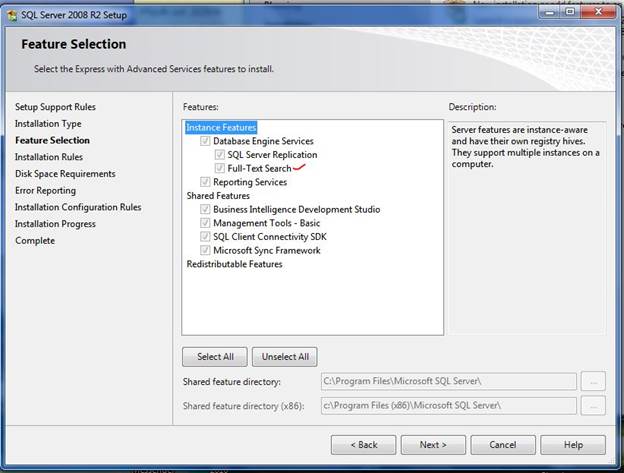Screen dimensions: 624x473
Task: Toggle SQL Client Connectivity SDK checkbox
Action: 205,236
